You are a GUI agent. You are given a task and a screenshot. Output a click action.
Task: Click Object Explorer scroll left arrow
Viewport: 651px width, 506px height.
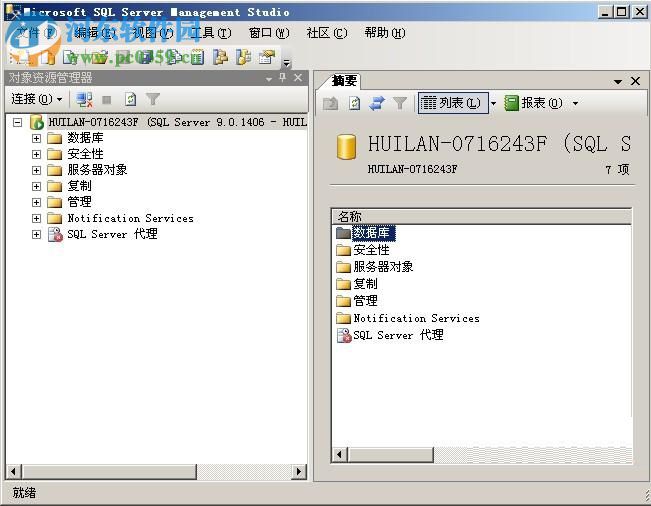13,472
